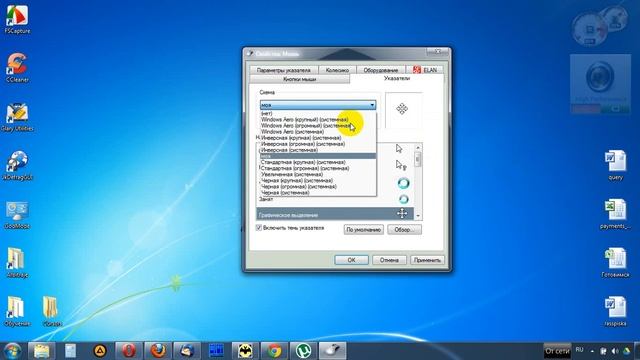
Task: Switch to the Оборудование tab
Action: [x=381, y=70]
